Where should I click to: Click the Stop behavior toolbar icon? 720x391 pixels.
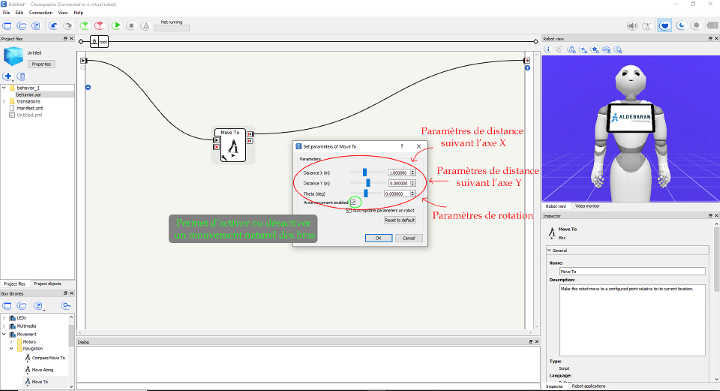[x=131, y=26]
